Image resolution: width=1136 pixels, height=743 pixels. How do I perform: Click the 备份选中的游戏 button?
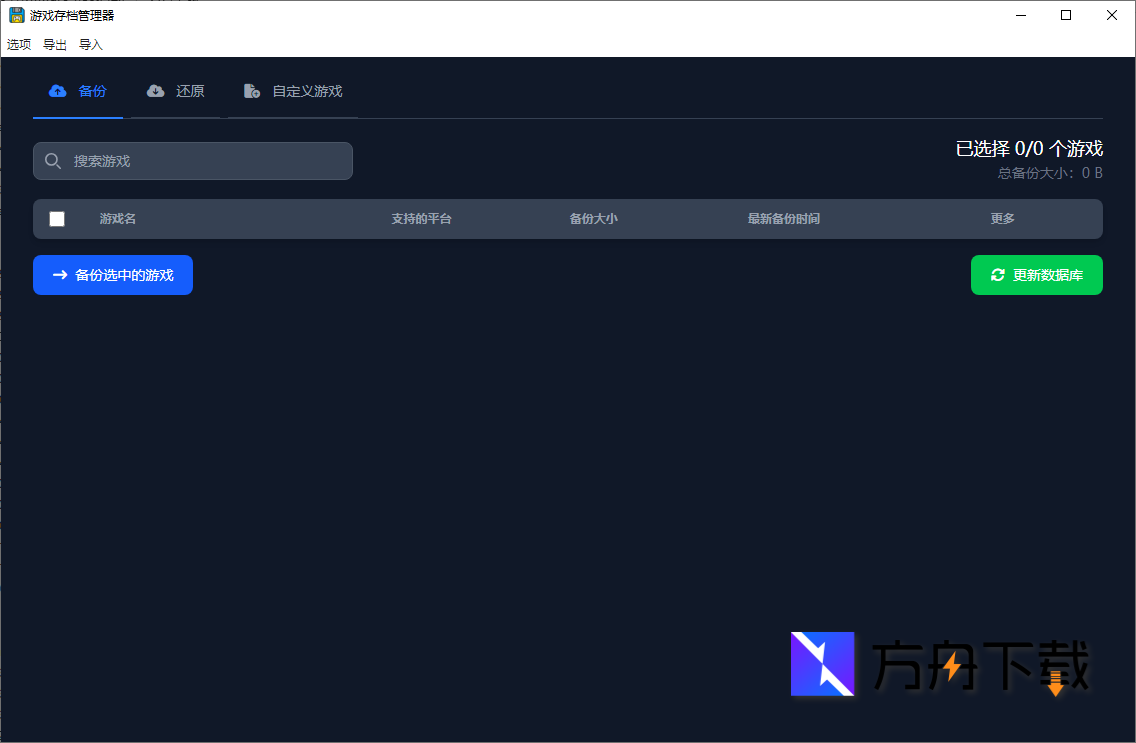(x=112, y=275)
